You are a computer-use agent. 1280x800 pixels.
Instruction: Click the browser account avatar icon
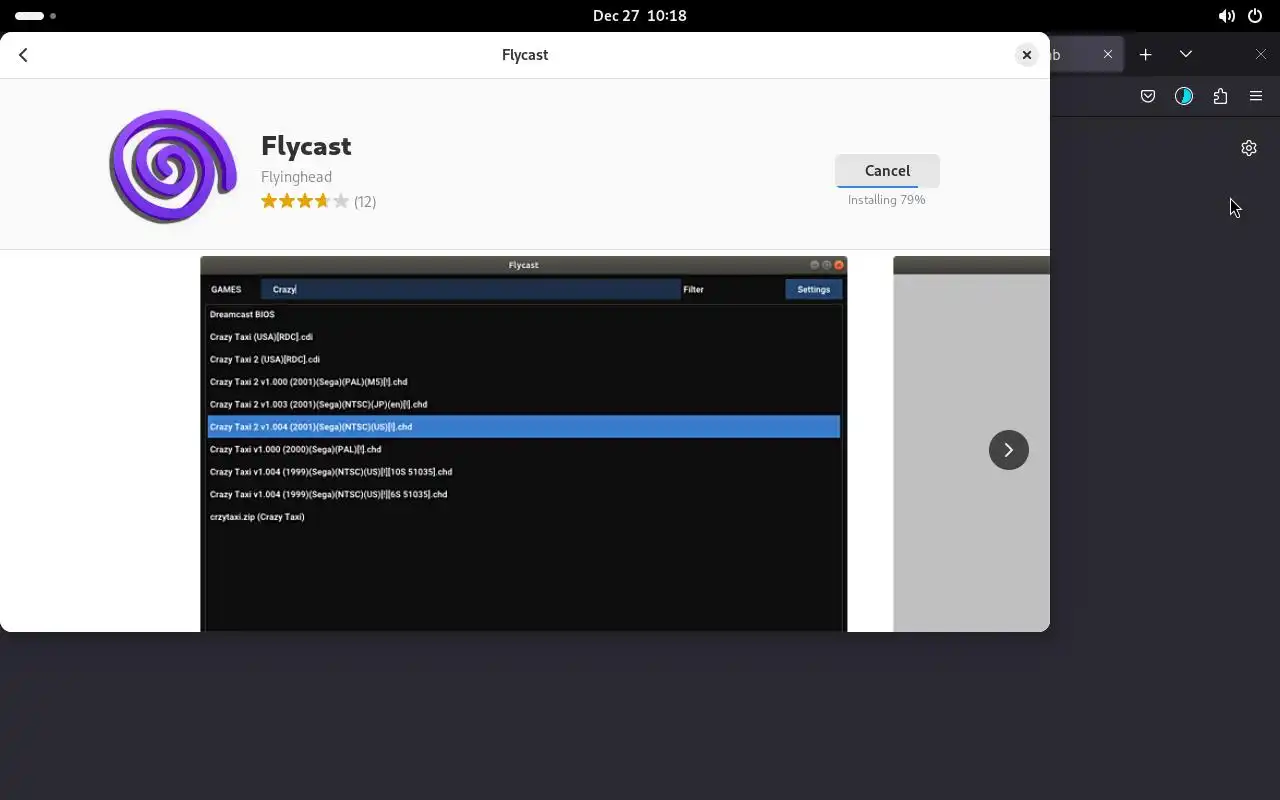coord(1184,96)
